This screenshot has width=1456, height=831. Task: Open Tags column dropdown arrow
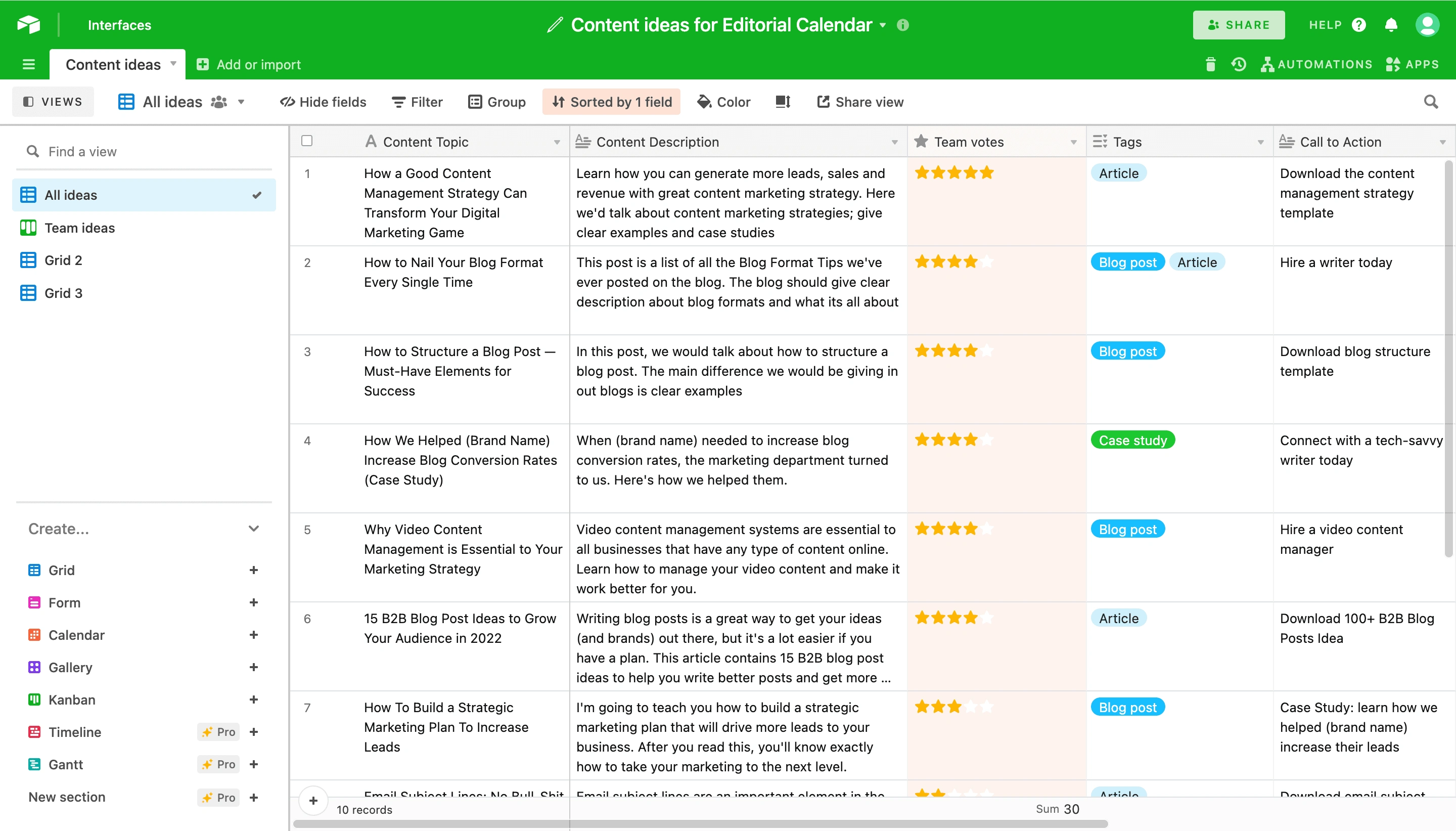pyautogui.click(x=1260, y=142)
